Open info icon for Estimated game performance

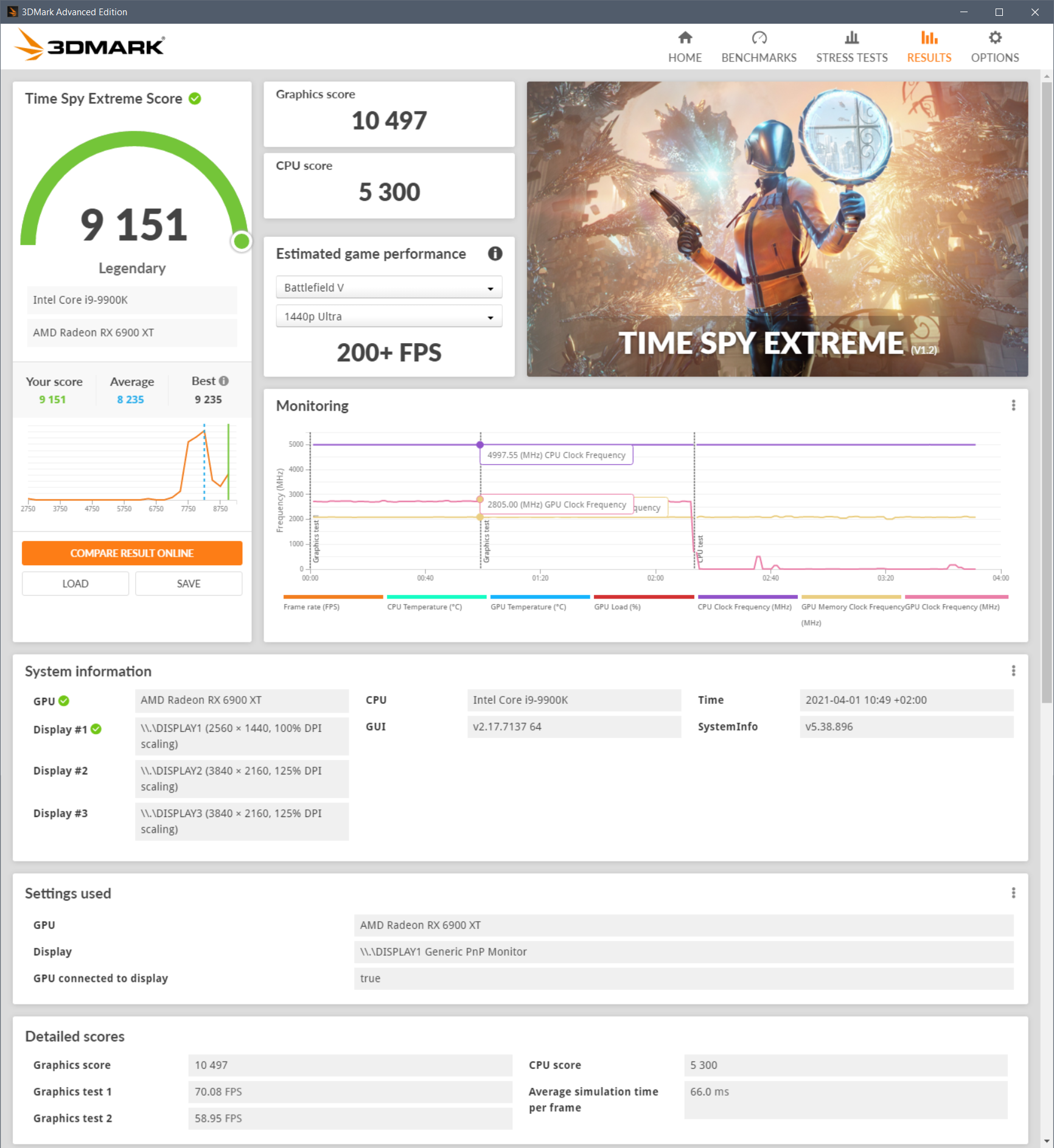pos(495,254)
